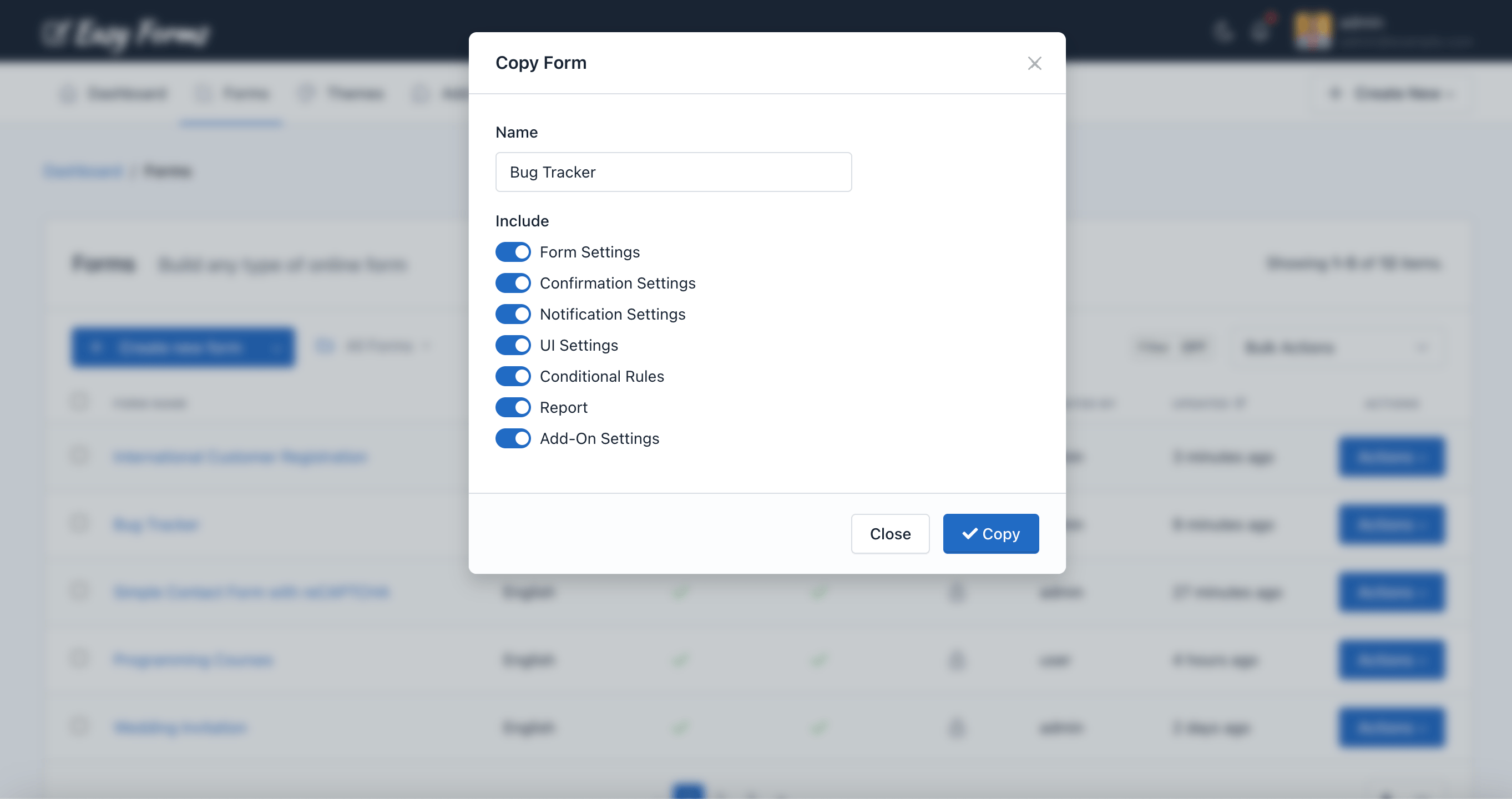The height and width of the screenshot is (799, 1512).
Task: Turn off Notification Settings switch
Action: (x=512, y=314)
